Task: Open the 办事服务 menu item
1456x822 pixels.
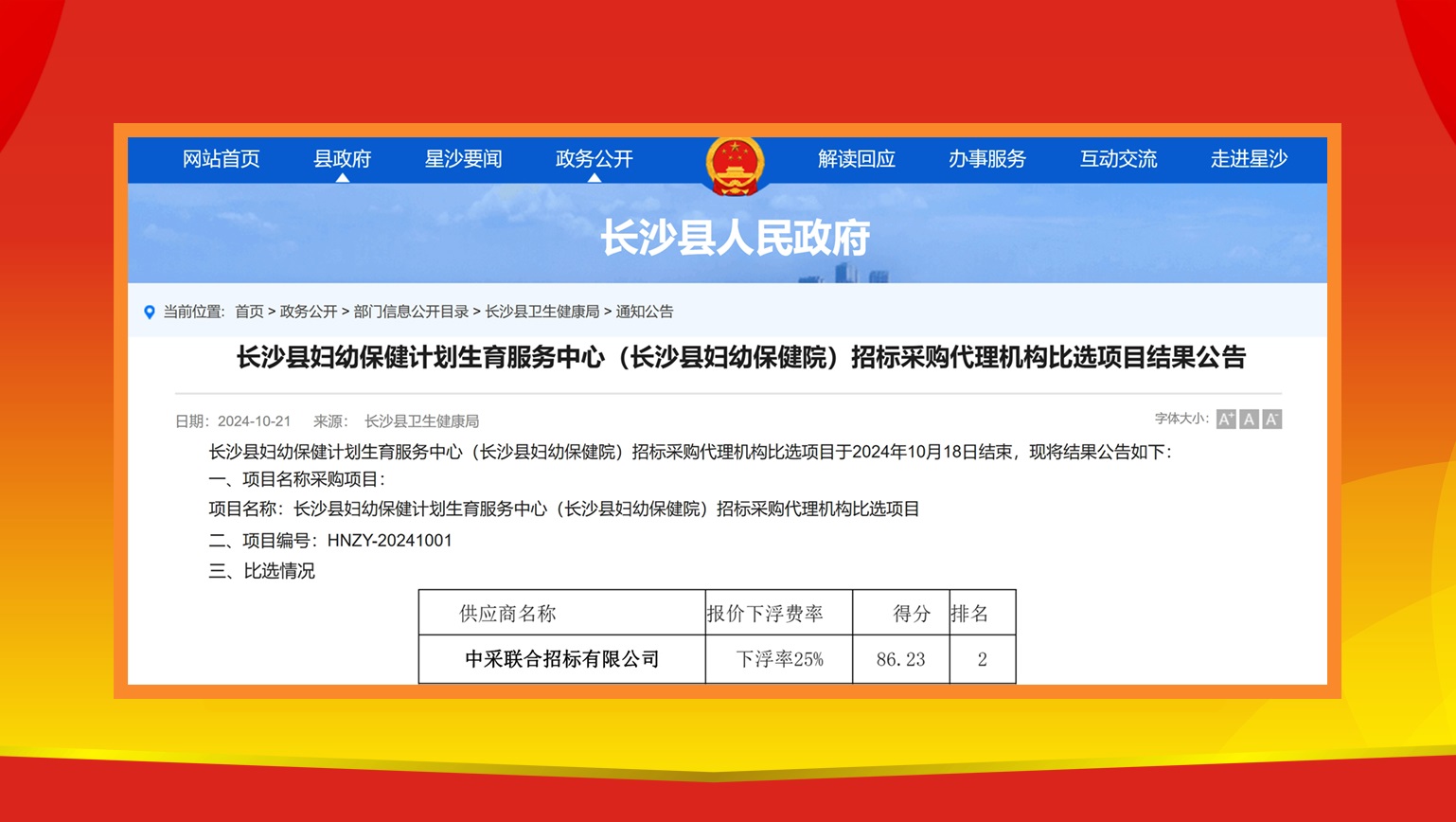Action: point(987,159)
